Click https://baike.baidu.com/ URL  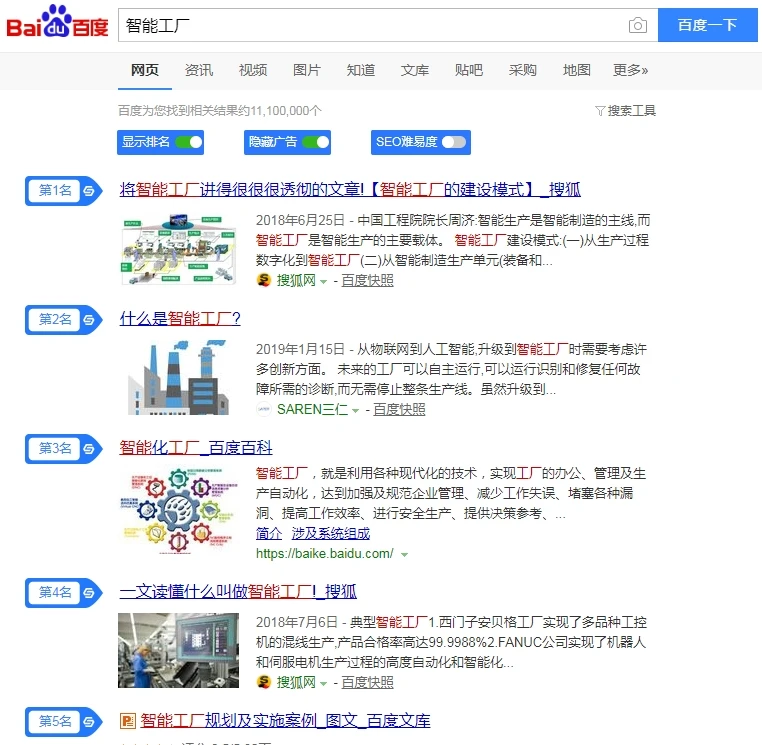pos(325,554)
